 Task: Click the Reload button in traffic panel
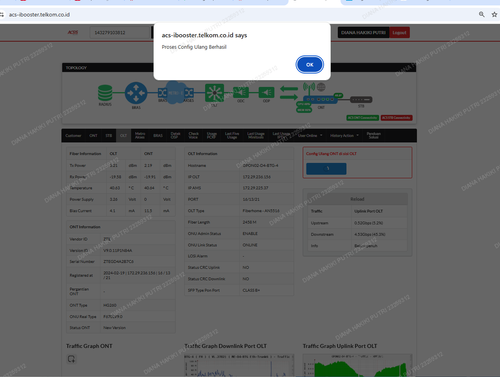click(x=357, y=199)
